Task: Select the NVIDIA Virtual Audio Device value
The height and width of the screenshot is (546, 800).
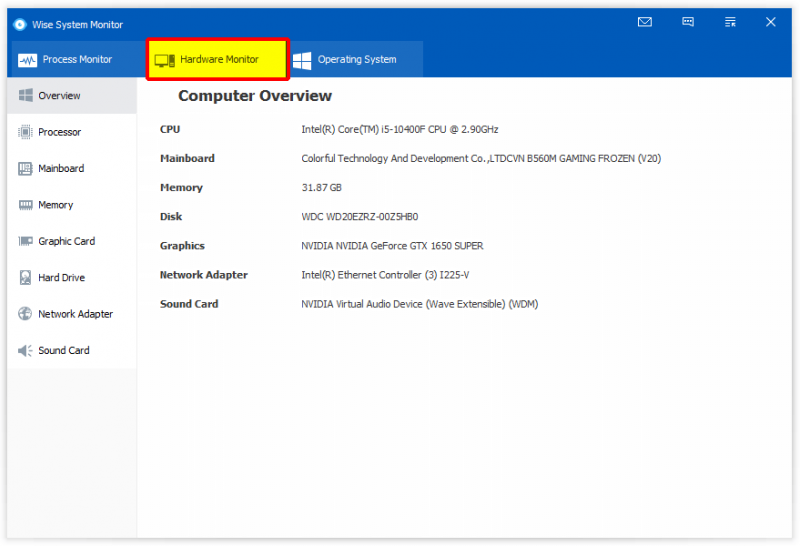Action: (419, 304)
